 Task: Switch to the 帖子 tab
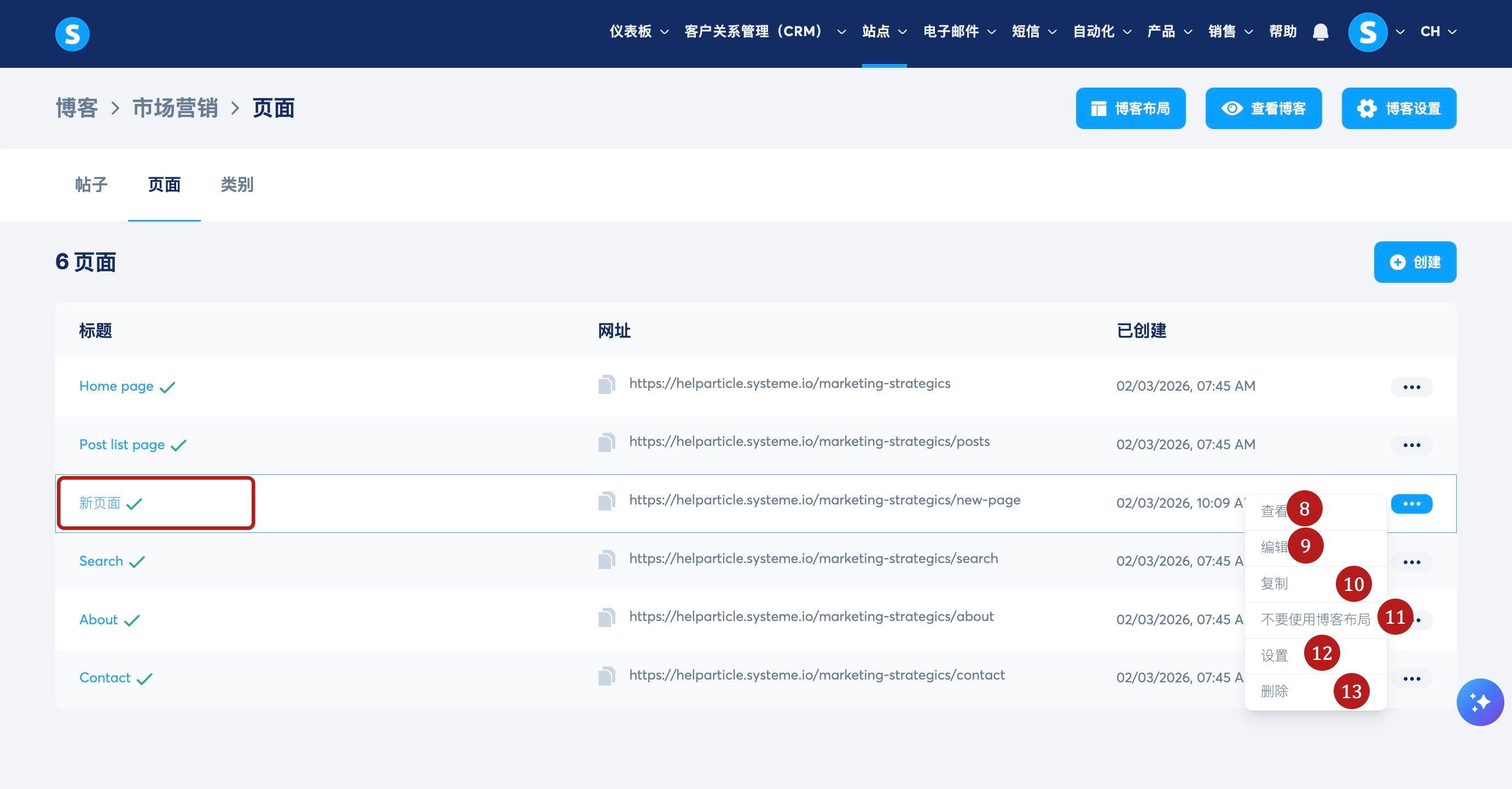point(91,185)
